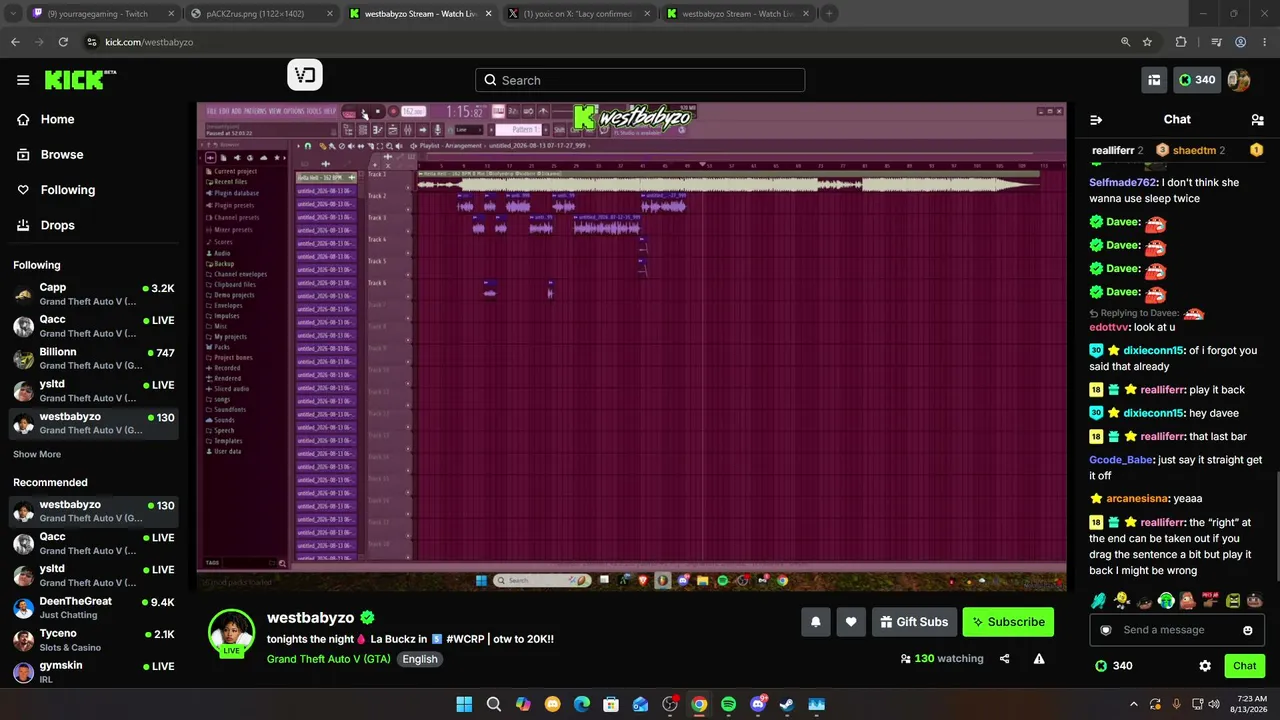Open the Kick hamburger menu

[23, 80]
